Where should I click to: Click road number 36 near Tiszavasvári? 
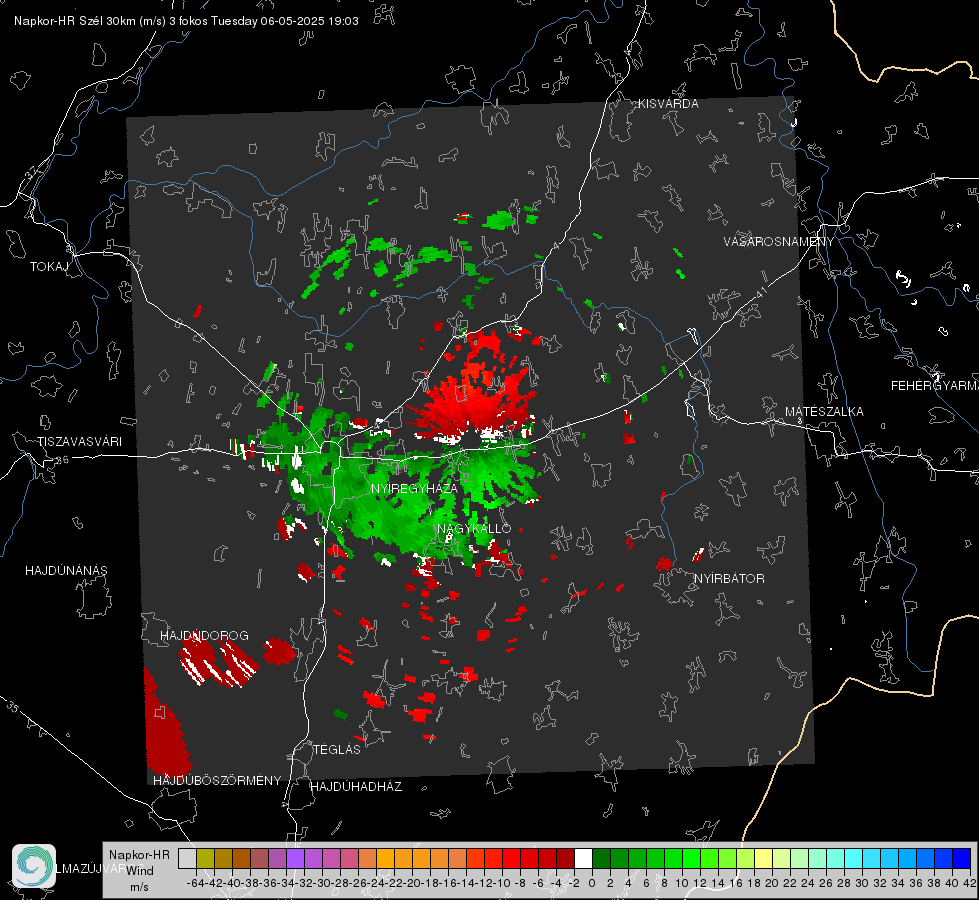tap(62, 460)
